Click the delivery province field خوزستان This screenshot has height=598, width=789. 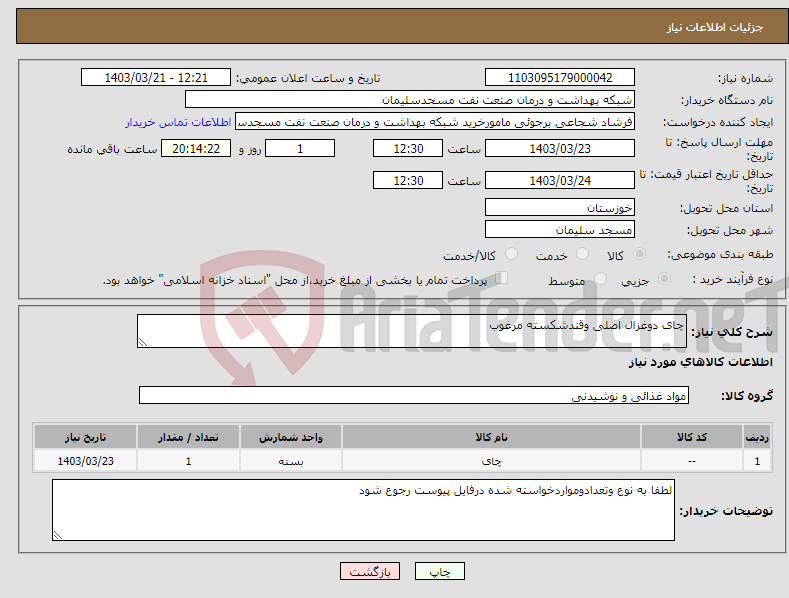point(560,207)
